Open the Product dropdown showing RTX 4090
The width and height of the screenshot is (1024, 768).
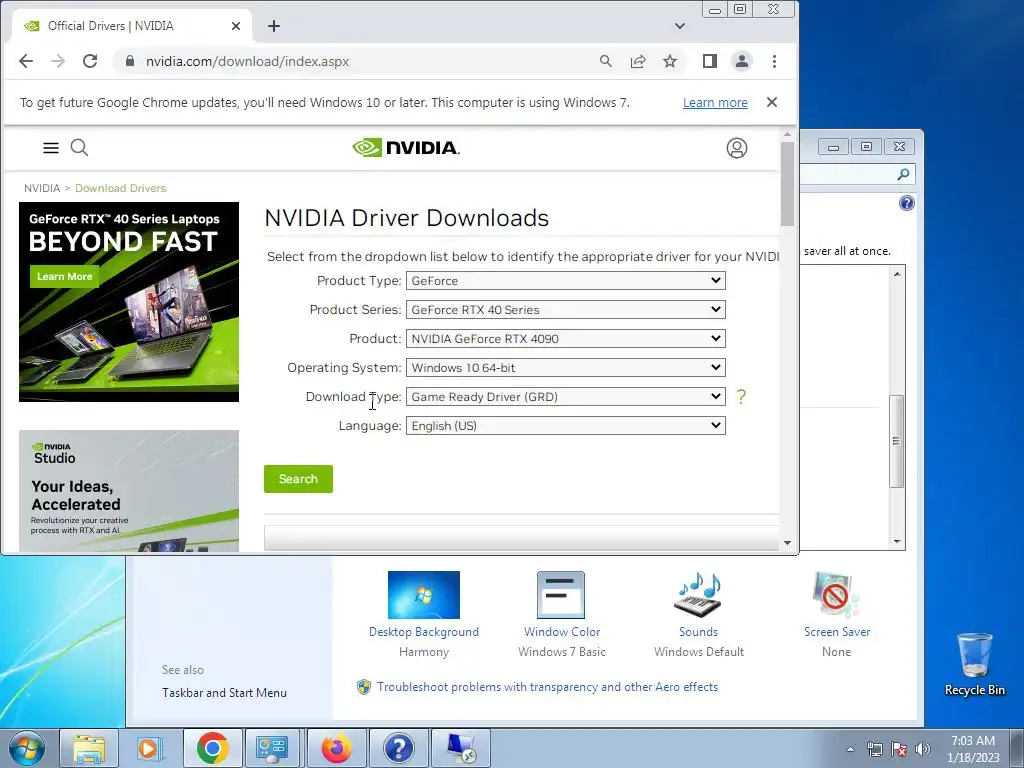click(x=566, y=338)
